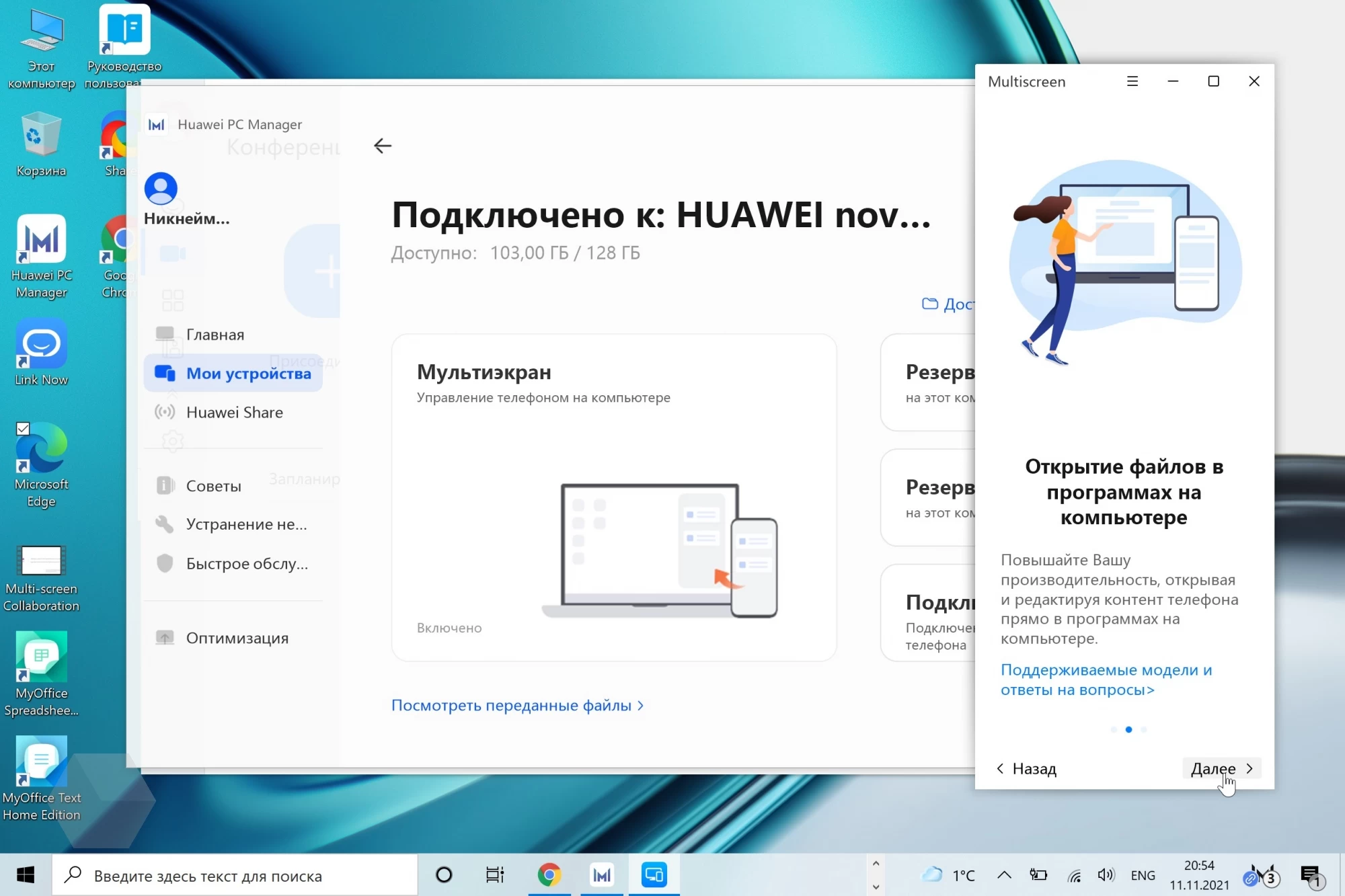1345x896 pixels.
Task: Open Multiscreen hamburger menu
Action: click(x=1132, y=81)
